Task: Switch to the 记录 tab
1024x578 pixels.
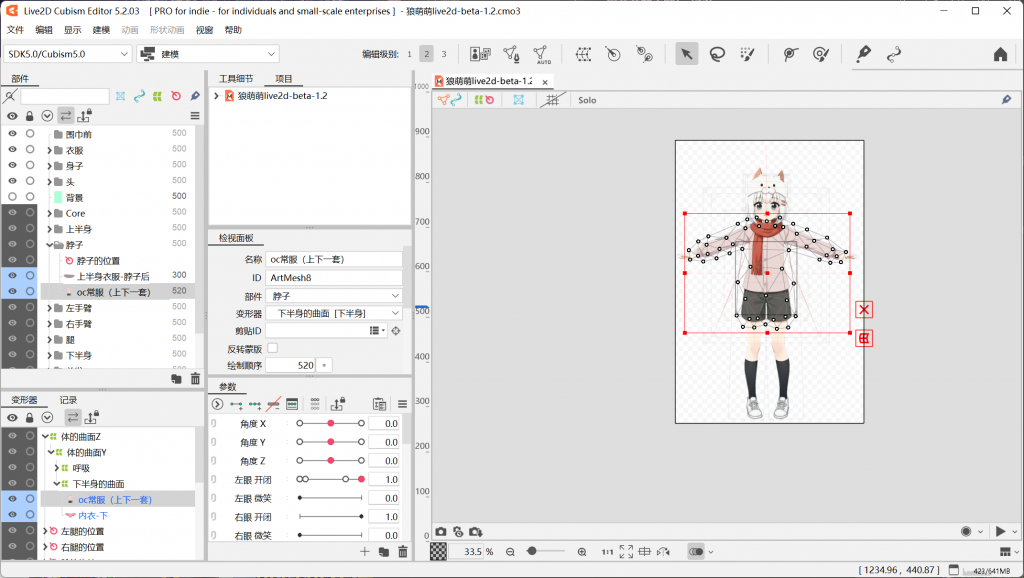Action: pyautogui.click(x=69, y=400)
